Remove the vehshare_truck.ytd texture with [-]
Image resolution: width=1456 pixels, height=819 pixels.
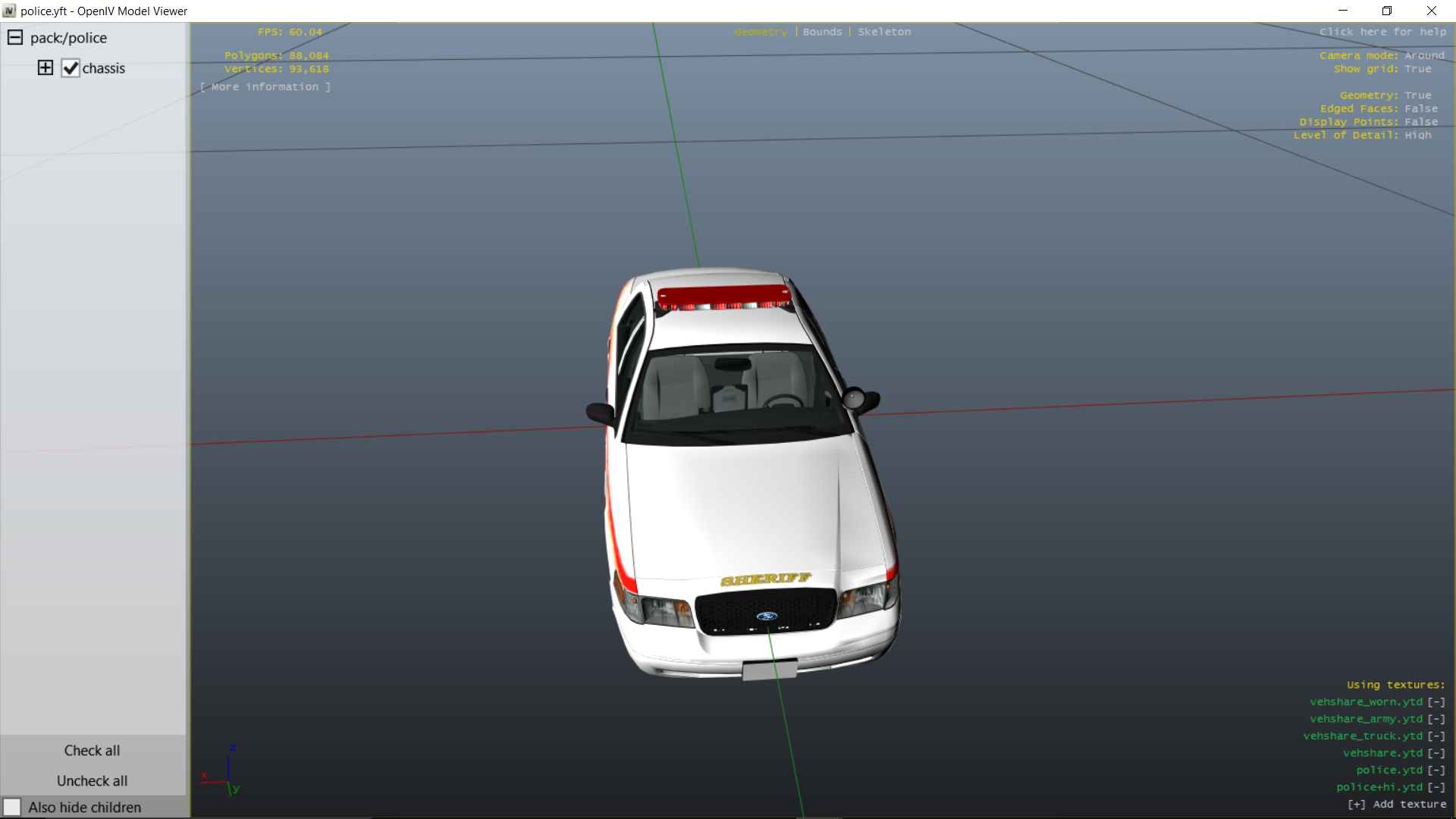click(1436, 736)
